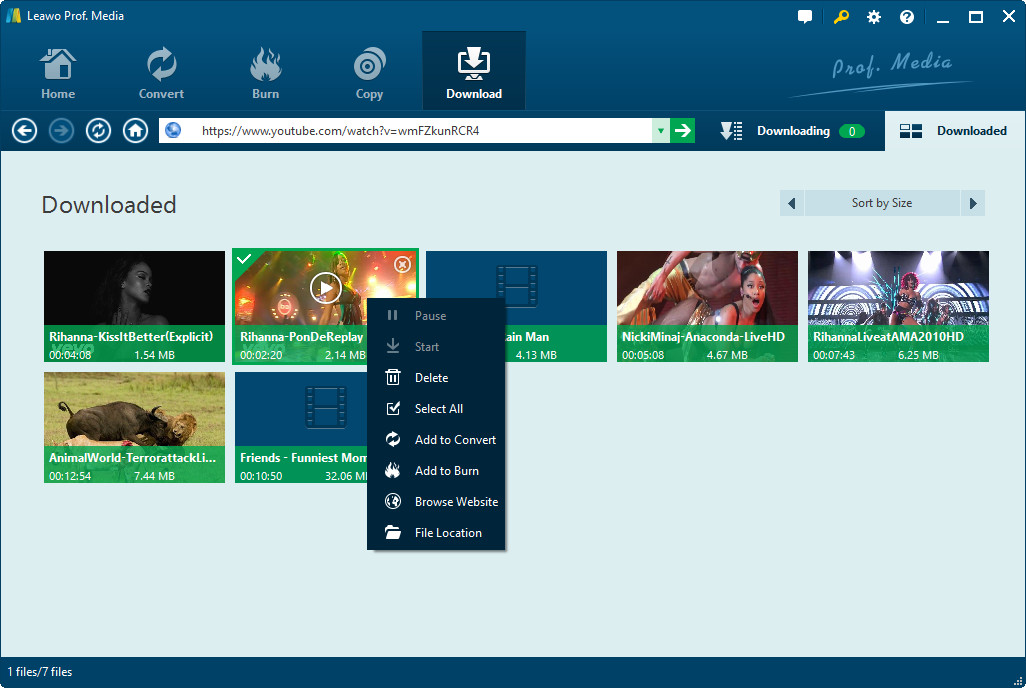This screenshot has width=1026, height=688.
Task: Go to browser home page
Action: pos(135,131)
